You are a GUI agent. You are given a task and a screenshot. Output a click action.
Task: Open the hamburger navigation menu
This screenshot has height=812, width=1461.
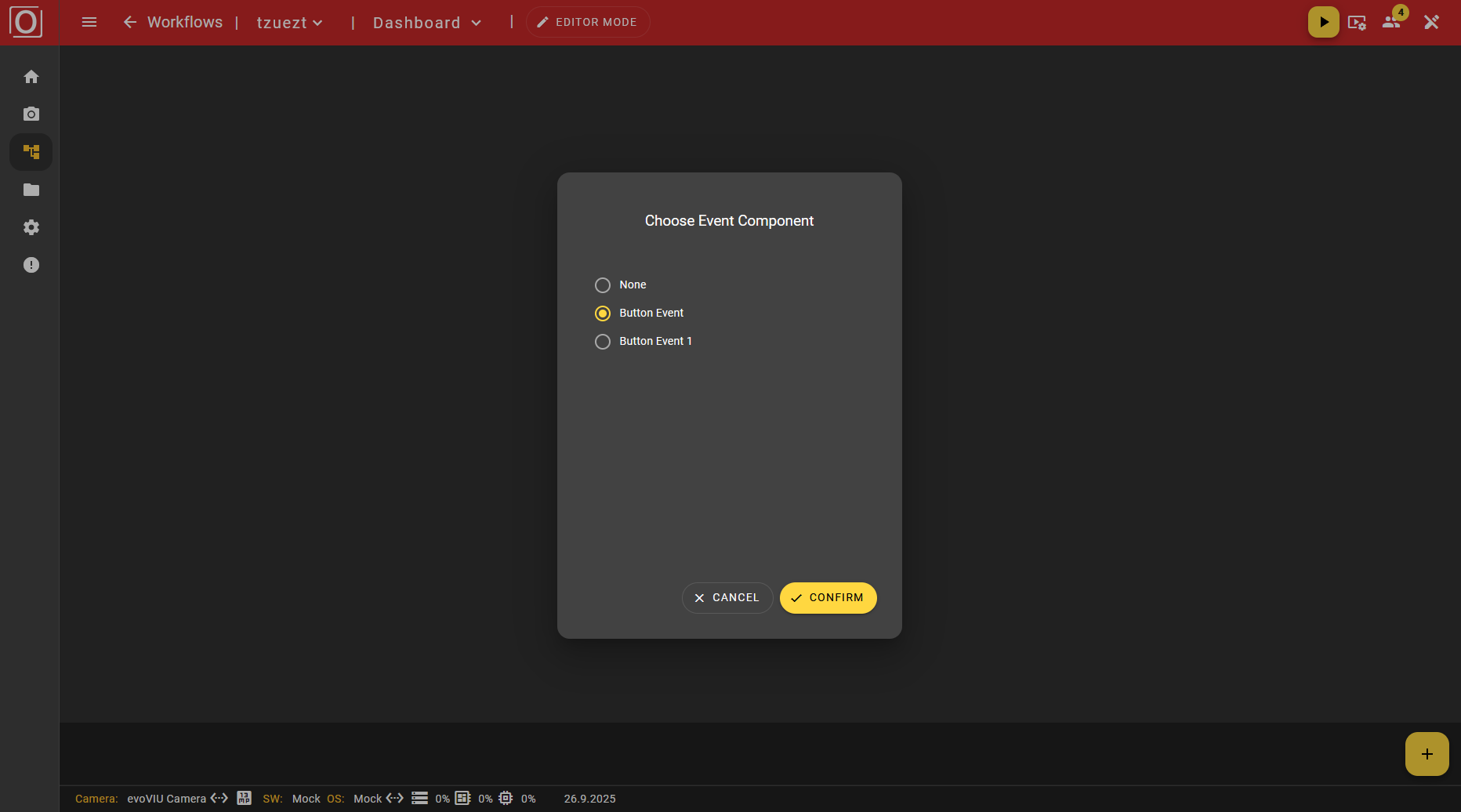[89, 22]
